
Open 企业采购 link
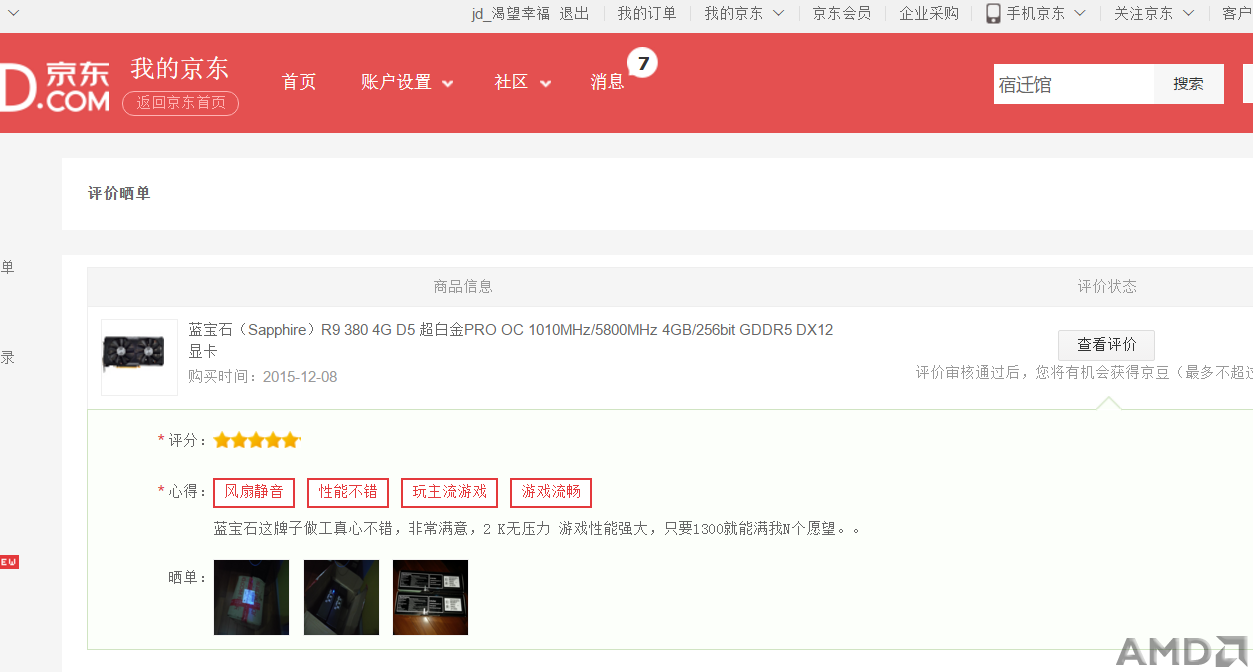(x=929, y=13)
